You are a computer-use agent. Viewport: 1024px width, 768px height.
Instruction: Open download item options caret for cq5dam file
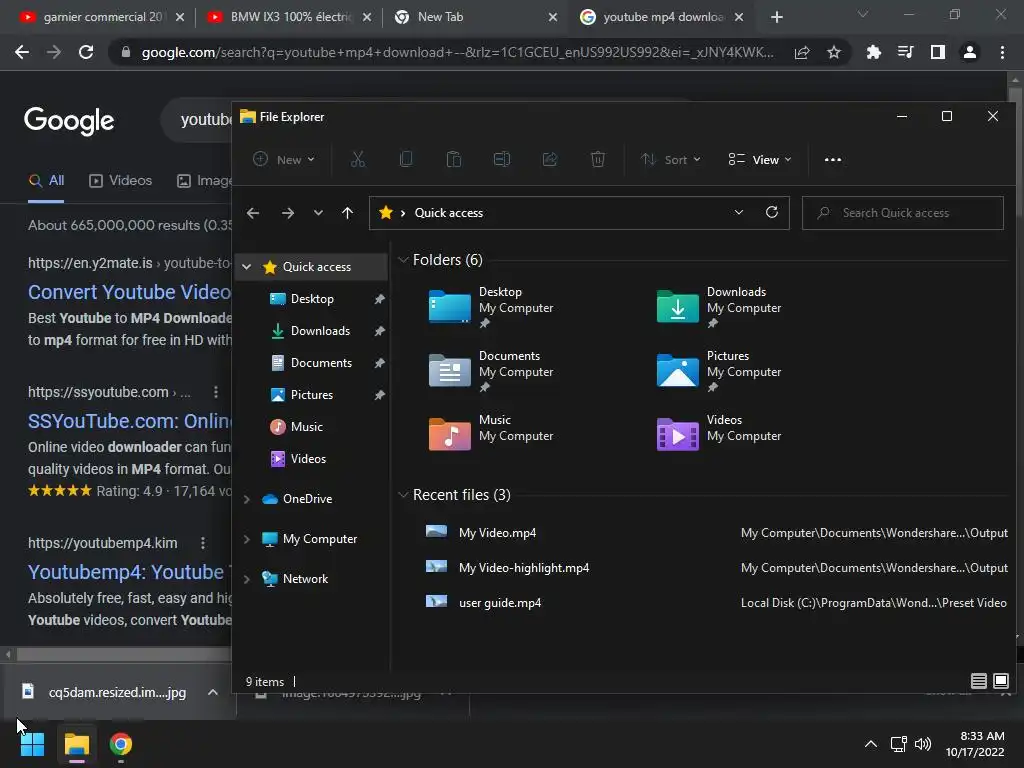(213, 692)
